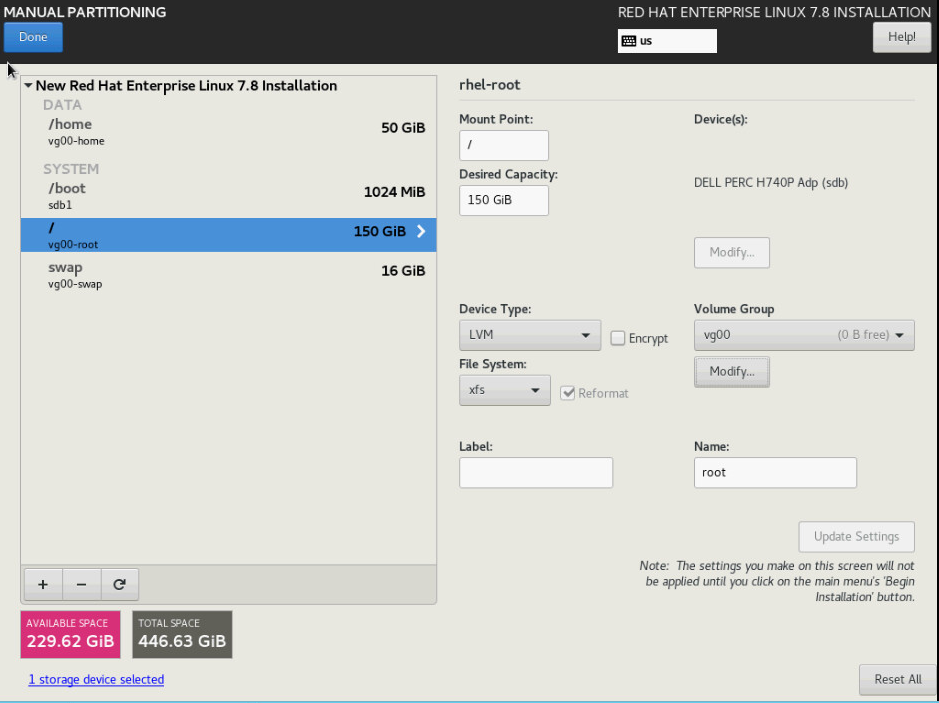The width and height of the screenshot is (939, 703).
Task: Click the DATA section label
Action: coord(62,105)
